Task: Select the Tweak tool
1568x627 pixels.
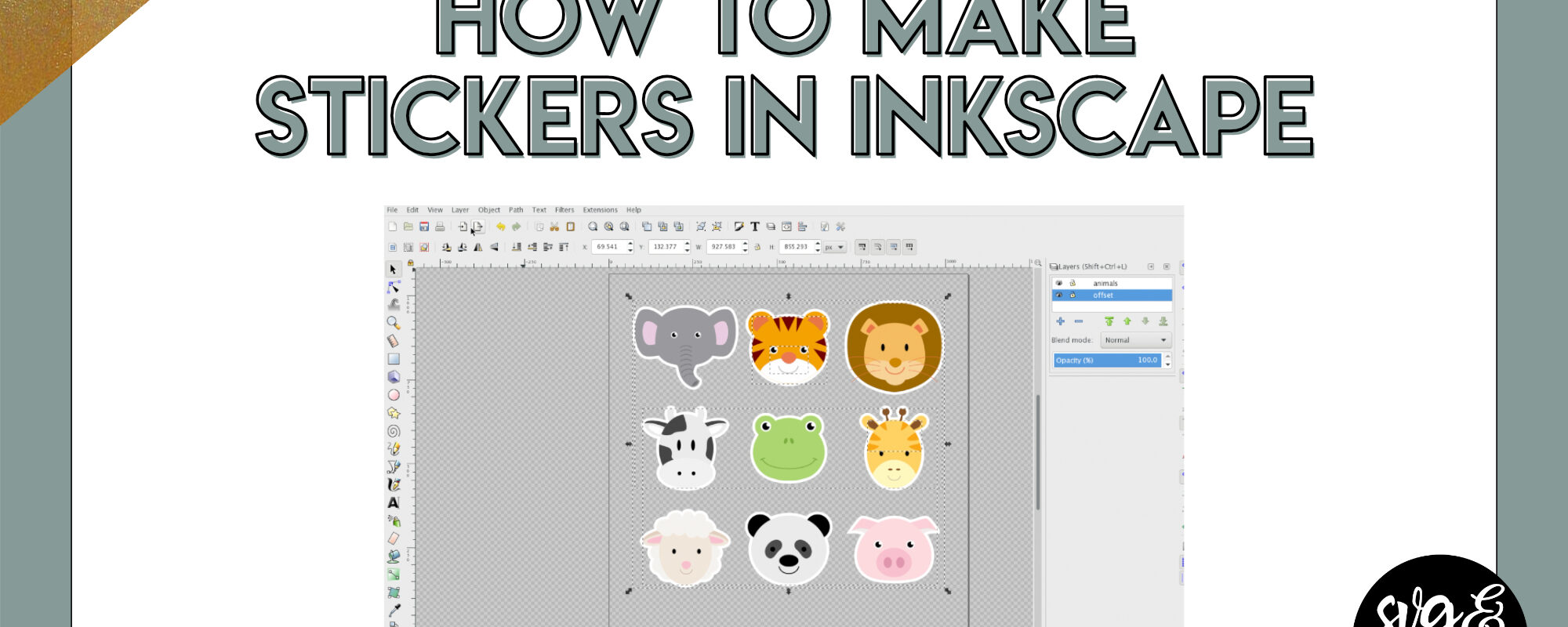Action: tap(394, 305)
